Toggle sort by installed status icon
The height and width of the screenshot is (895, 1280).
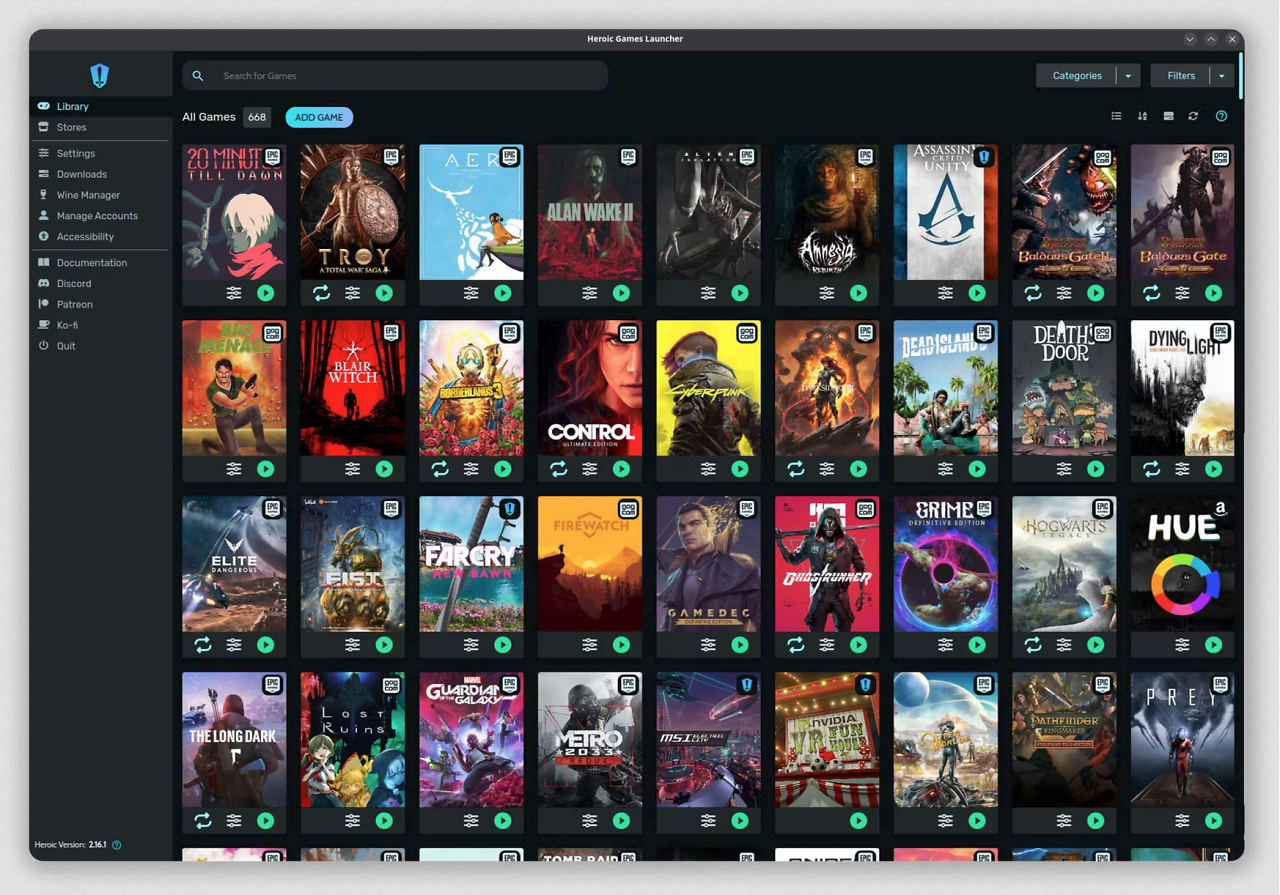click(x=1168, y=117)
